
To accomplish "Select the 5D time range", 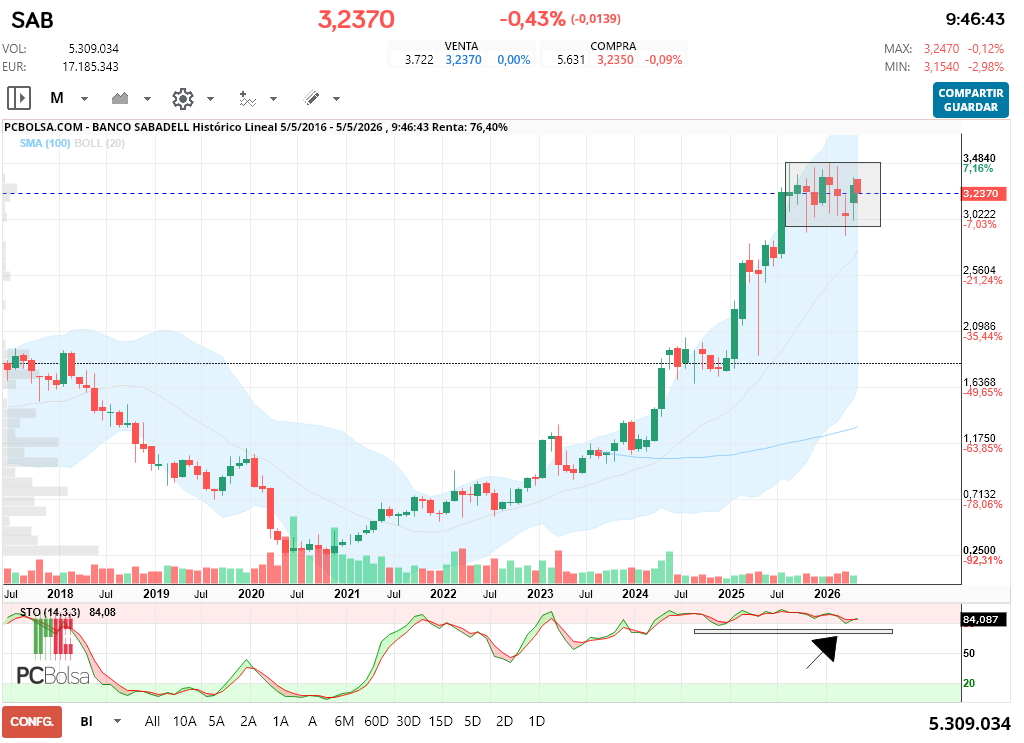I will (x=472, y=721).
